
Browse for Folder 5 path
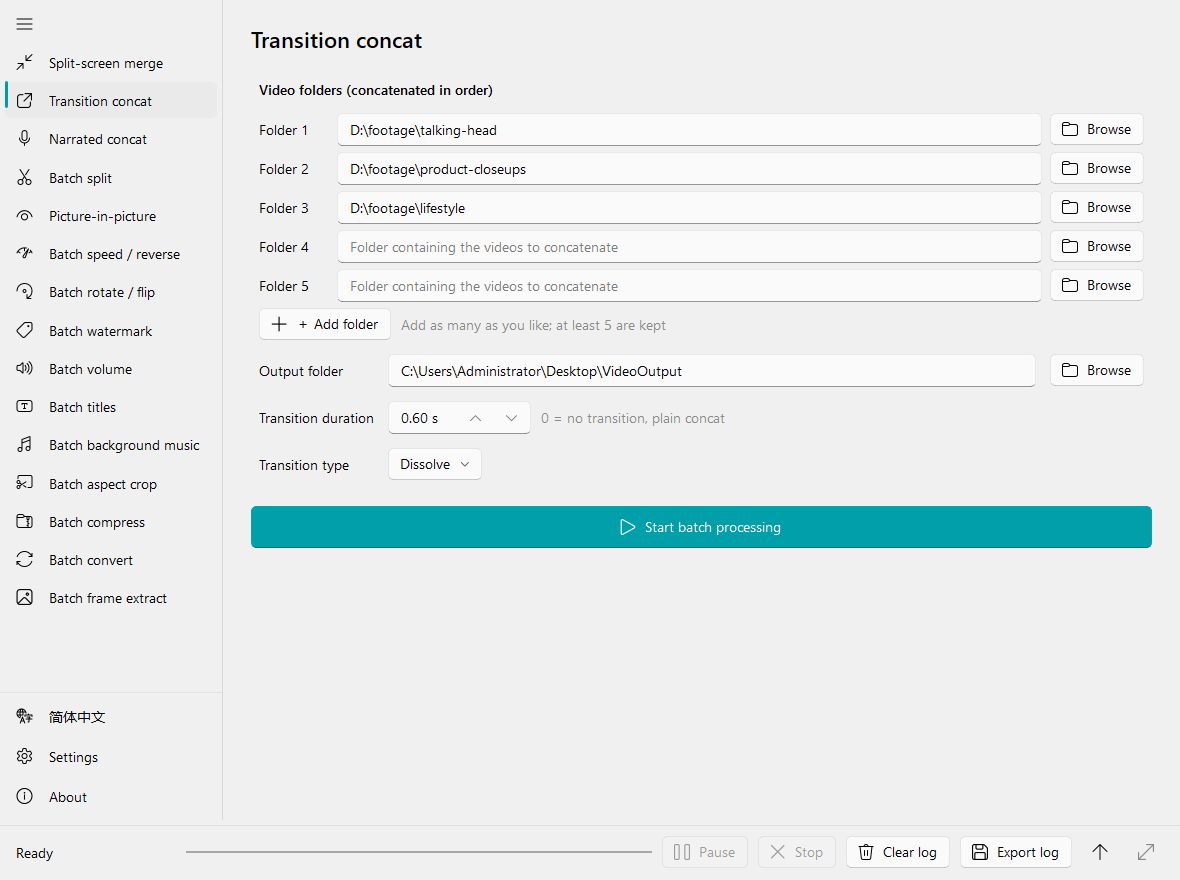click(1096, 285)
